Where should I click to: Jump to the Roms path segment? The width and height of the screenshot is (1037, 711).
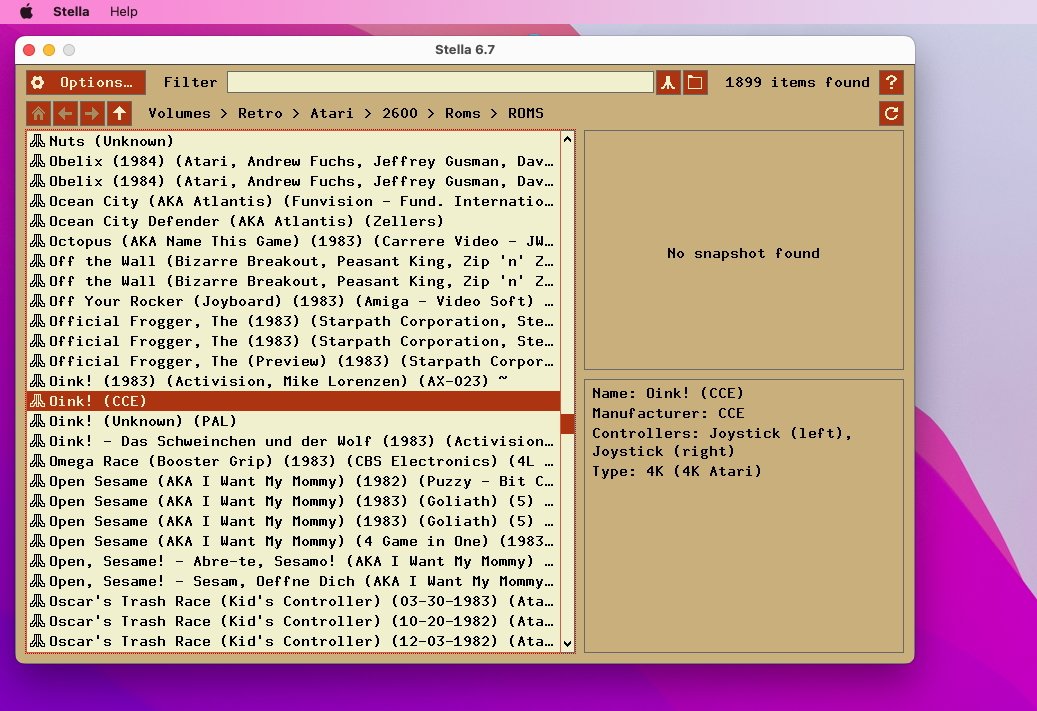click(462, 113)
